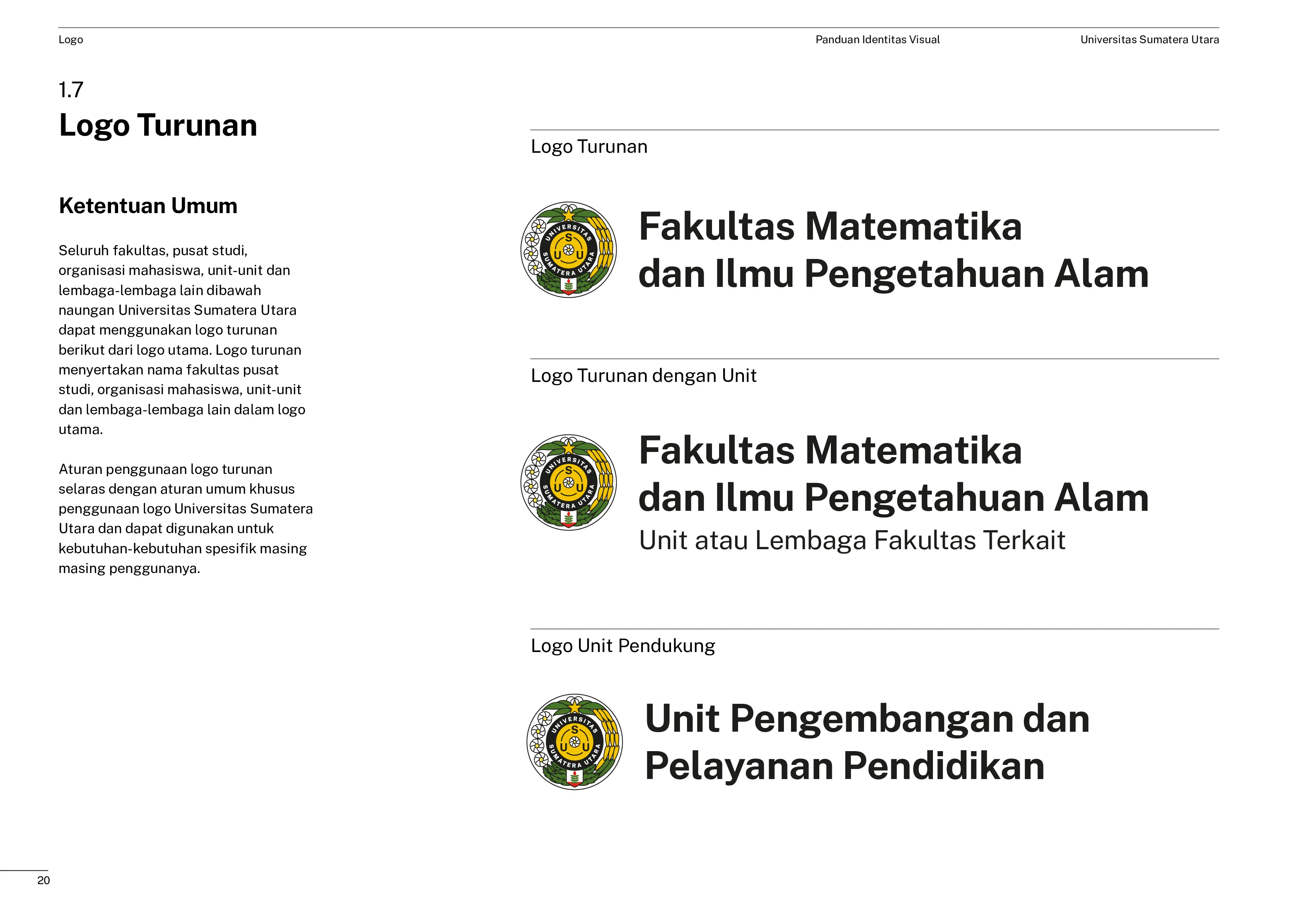This screenshot has height=924, width=1307.
Task: Click the 'Logo Turunan' main heading
Action: click(158, 125)
